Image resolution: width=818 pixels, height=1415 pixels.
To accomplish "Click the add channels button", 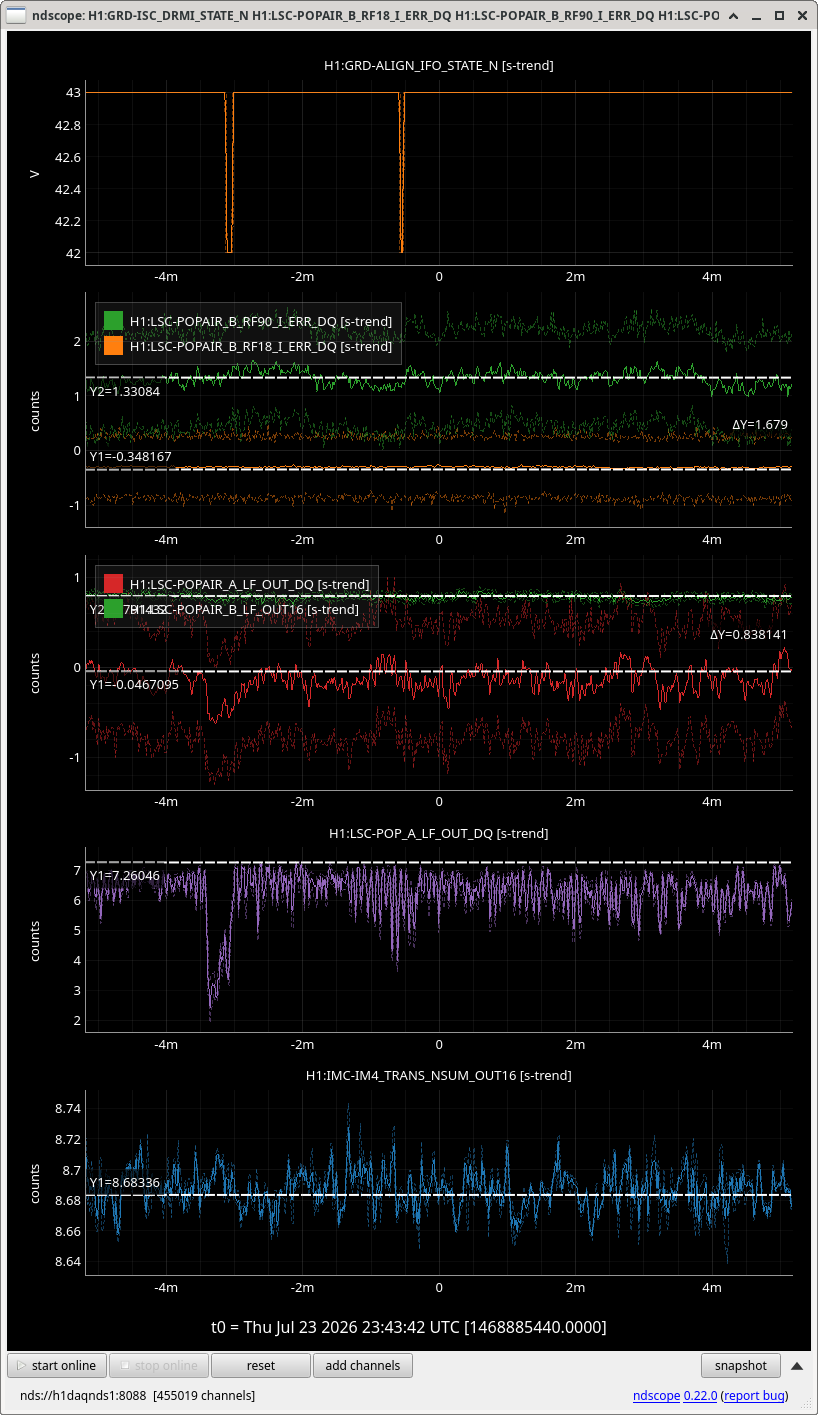I will 362,1365.
